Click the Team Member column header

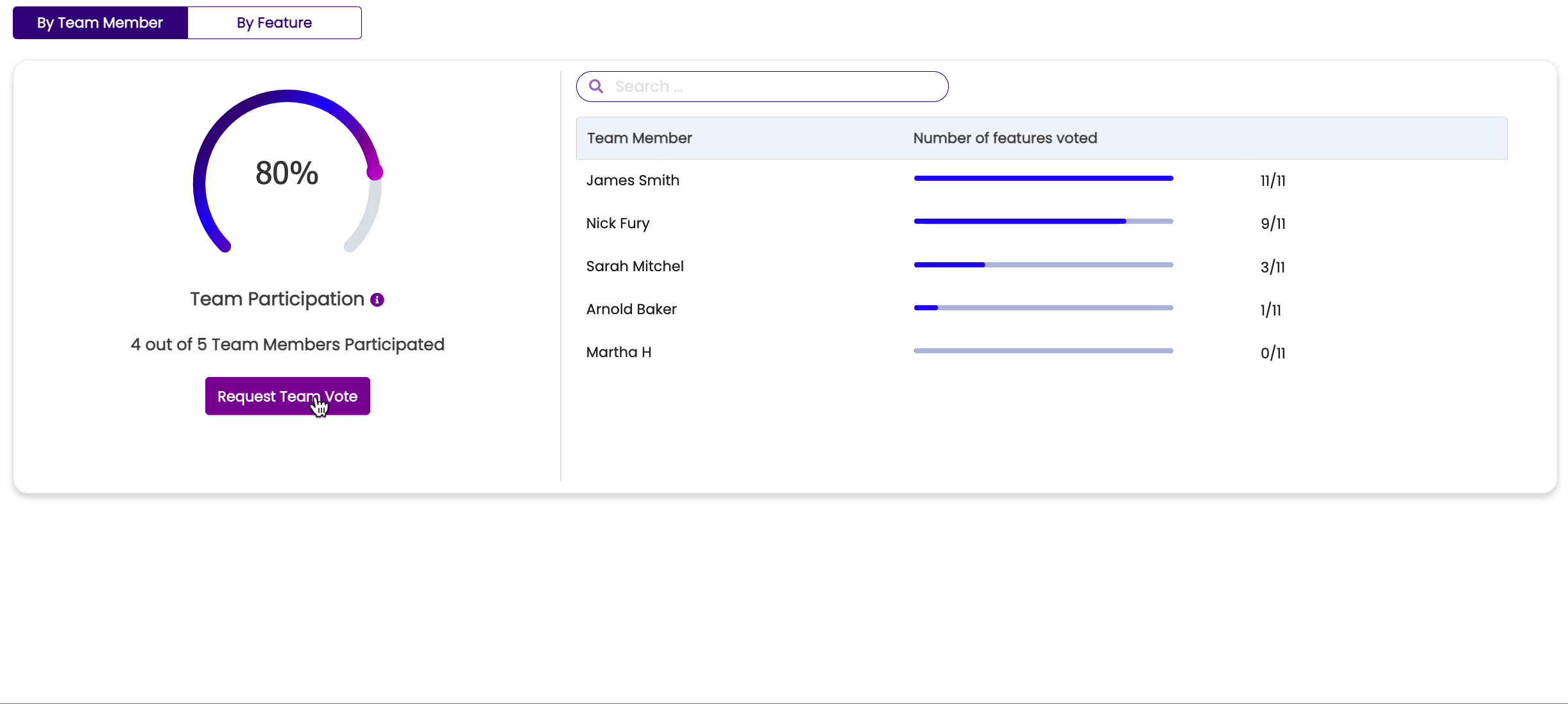pyautogui.click(x=639, y=138)
